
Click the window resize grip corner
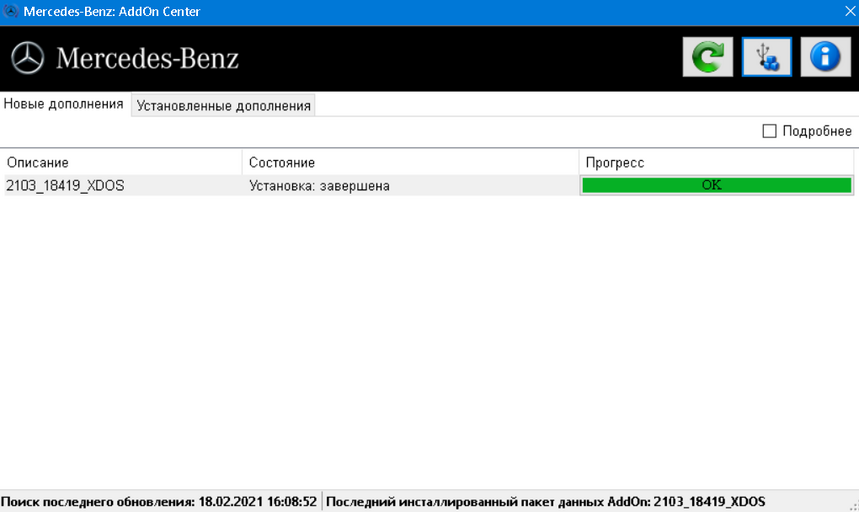(x=854, y=507)
